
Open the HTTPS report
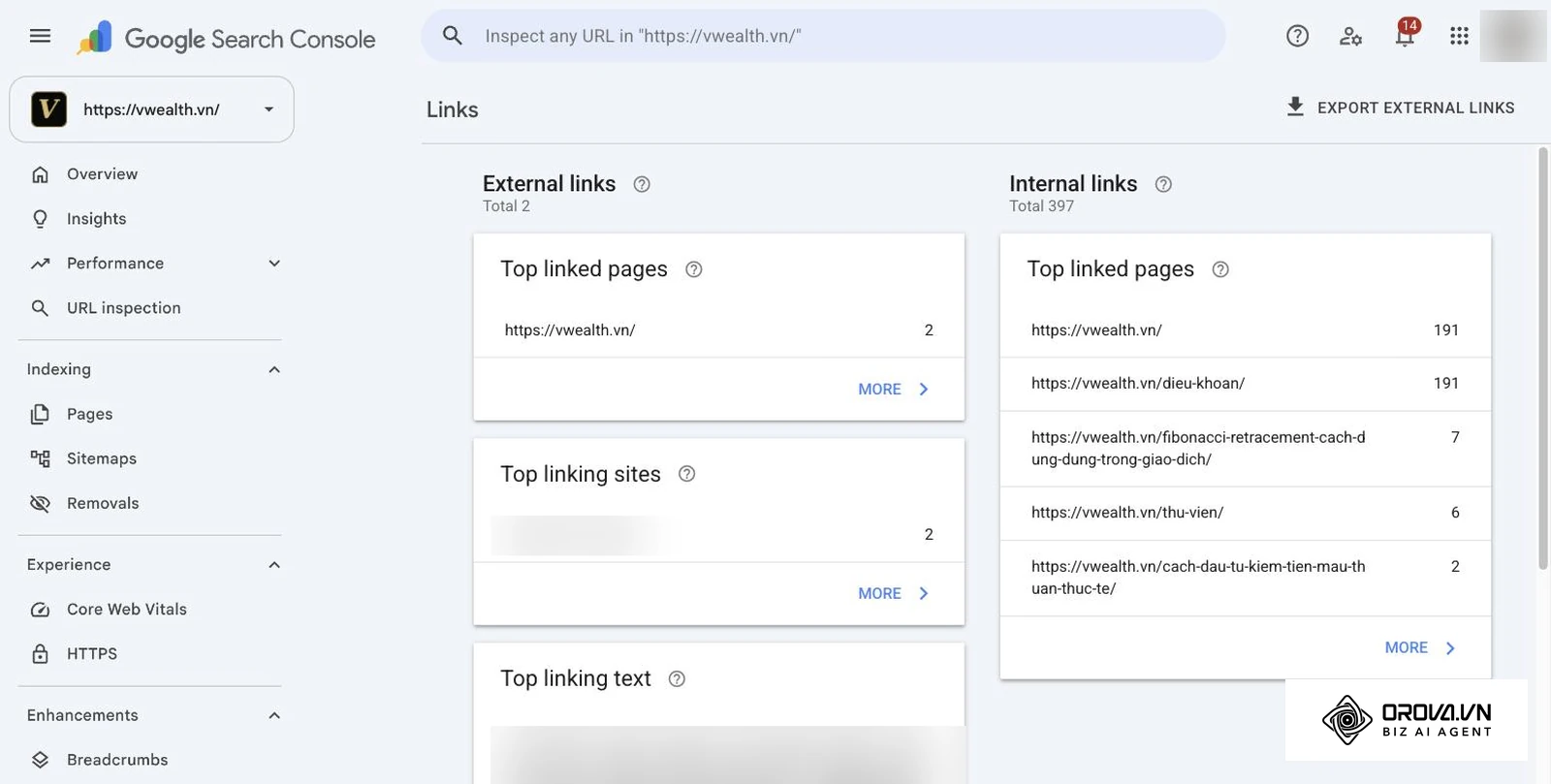(91, 654)
